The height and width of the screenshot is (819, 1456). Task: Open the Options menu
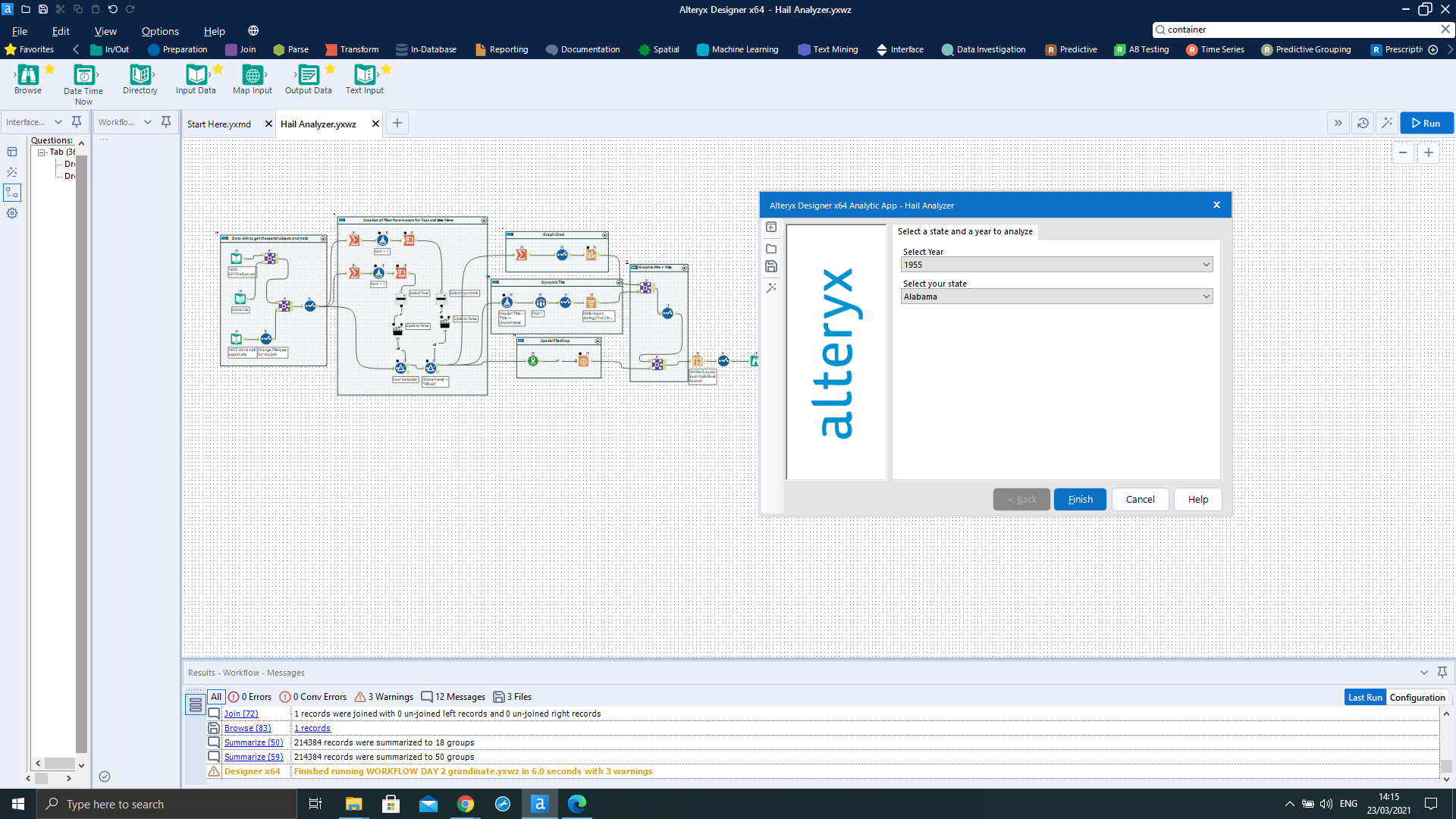click(x=160, y=31)
